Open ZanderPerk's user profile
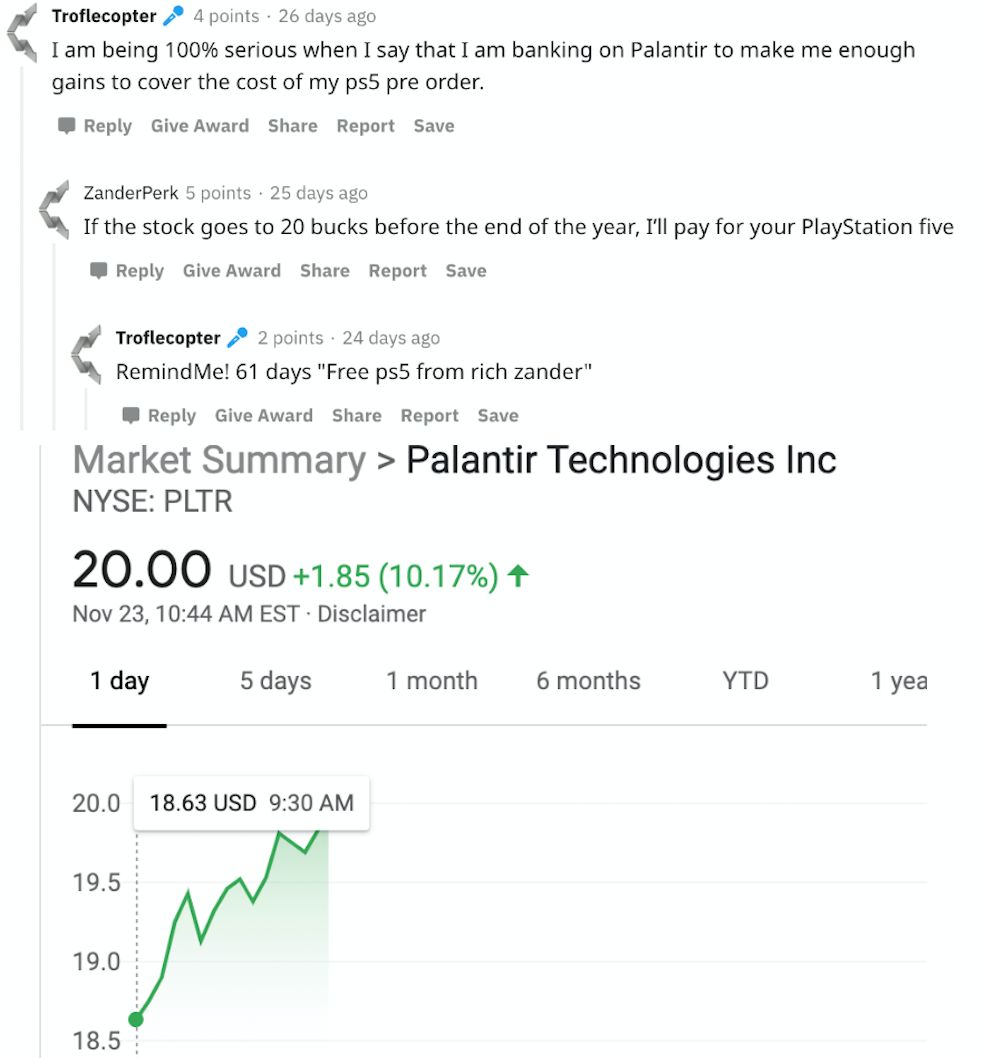This screenshot has height=1058, width=984. point(131,193)
